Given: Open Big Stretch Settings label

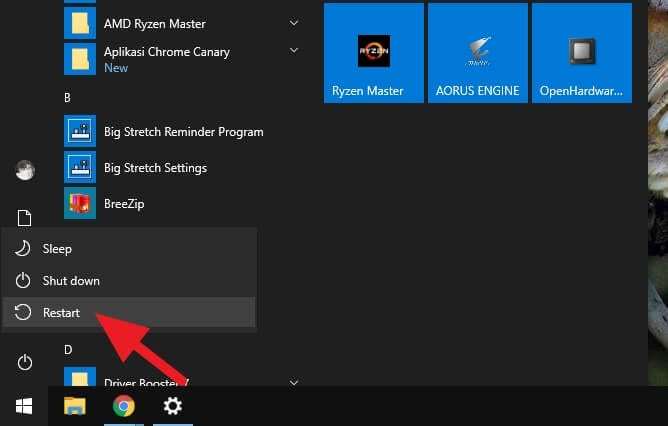Looking at the screenshot, I should point(155,168).
